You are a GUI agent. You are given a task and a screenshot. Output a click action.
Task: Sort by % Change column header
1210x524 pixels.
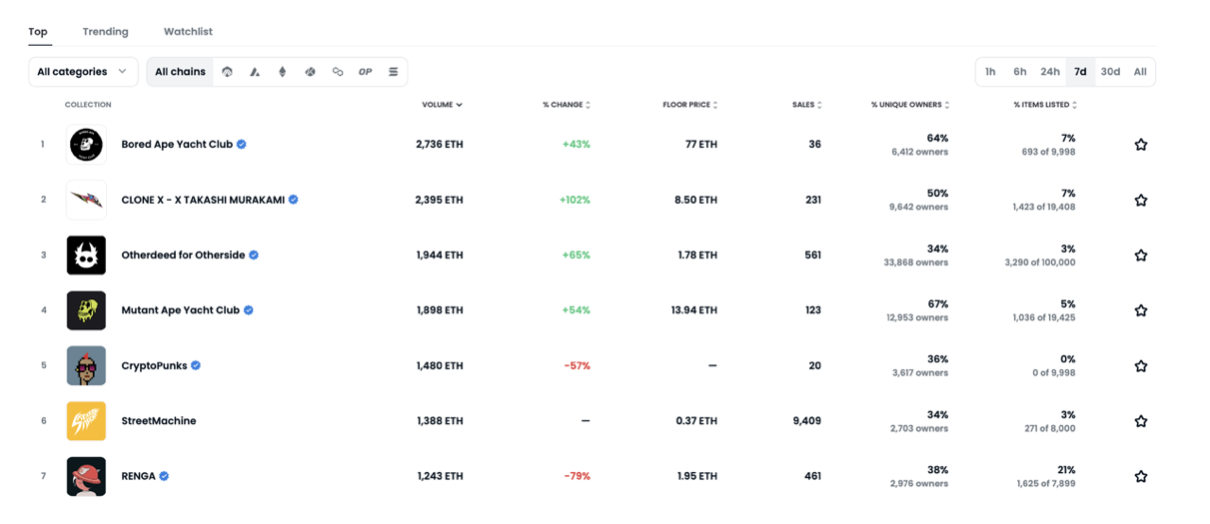tap(567, 105)
